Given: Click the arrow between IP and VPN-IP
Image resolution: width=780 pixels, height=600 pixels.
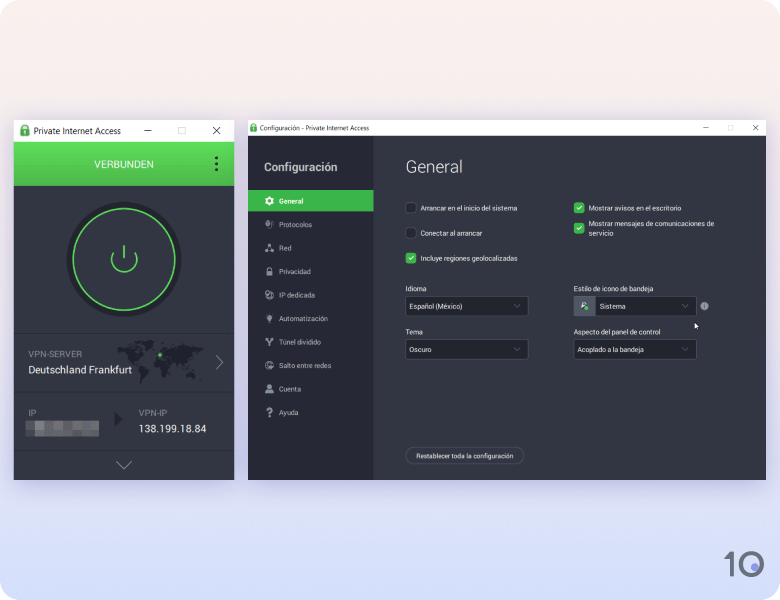Looking at the screenshot, I should click(x=118, y=419).
